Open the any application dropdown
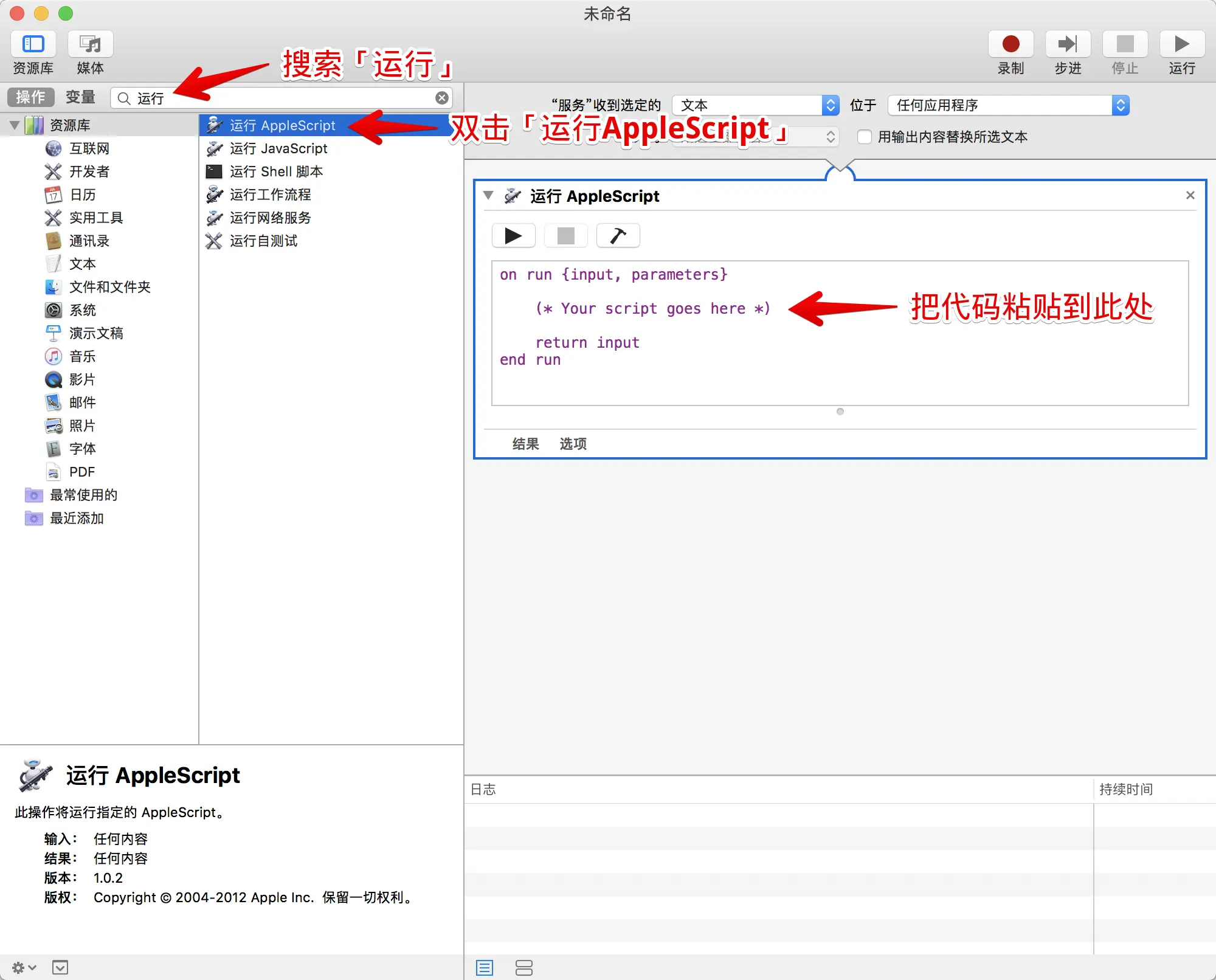 click(x=1008, y=105)
